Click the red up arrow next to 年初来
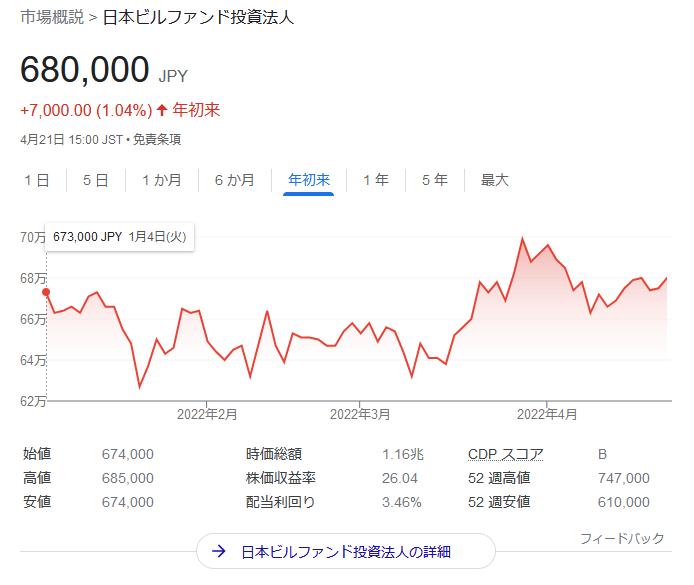Viewport: 694px width, 585px height. [x=162, y=110]
